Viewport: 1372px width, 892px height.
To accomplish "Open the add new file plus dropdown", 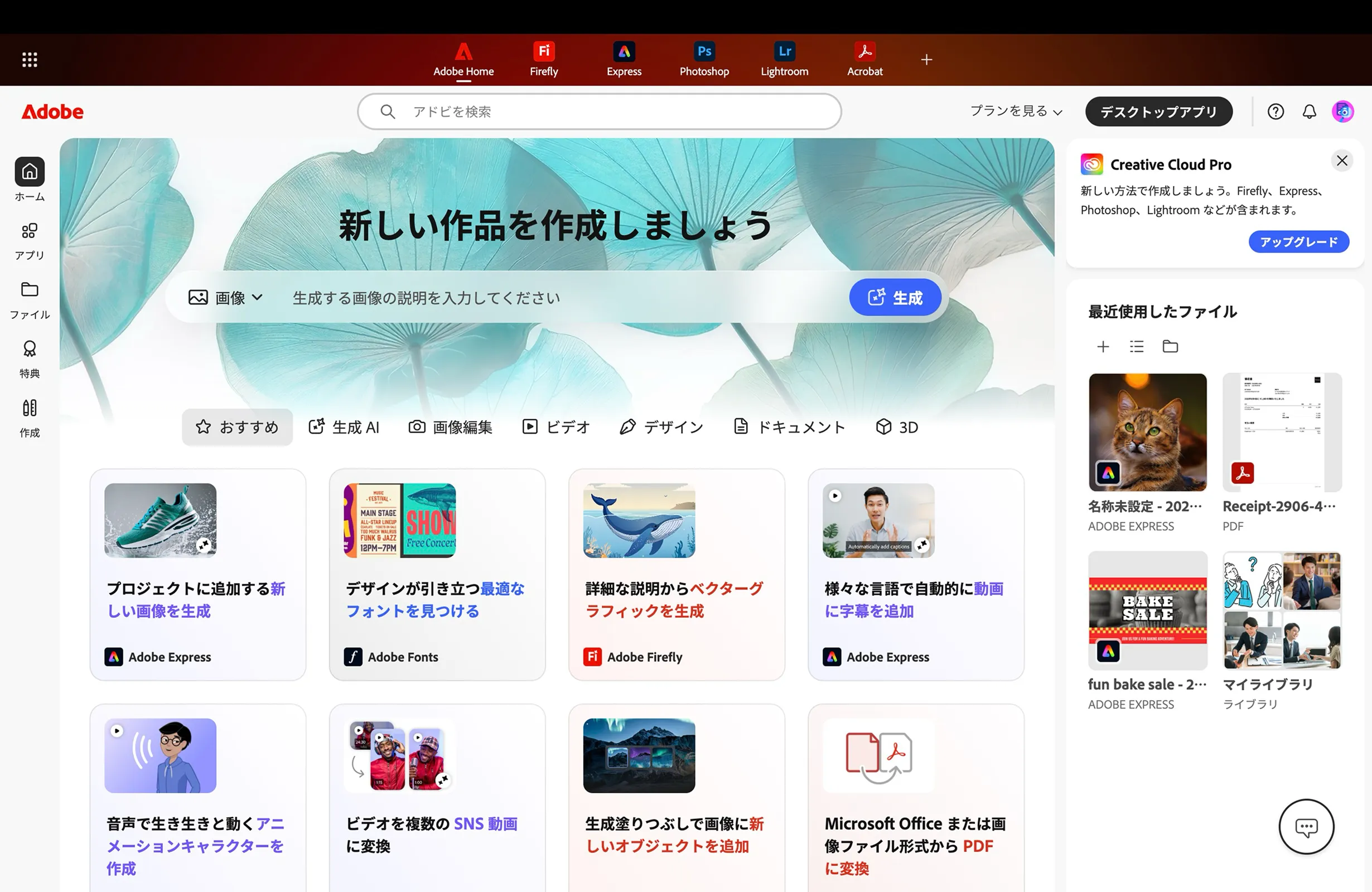I will click(x=1103, y=346).
